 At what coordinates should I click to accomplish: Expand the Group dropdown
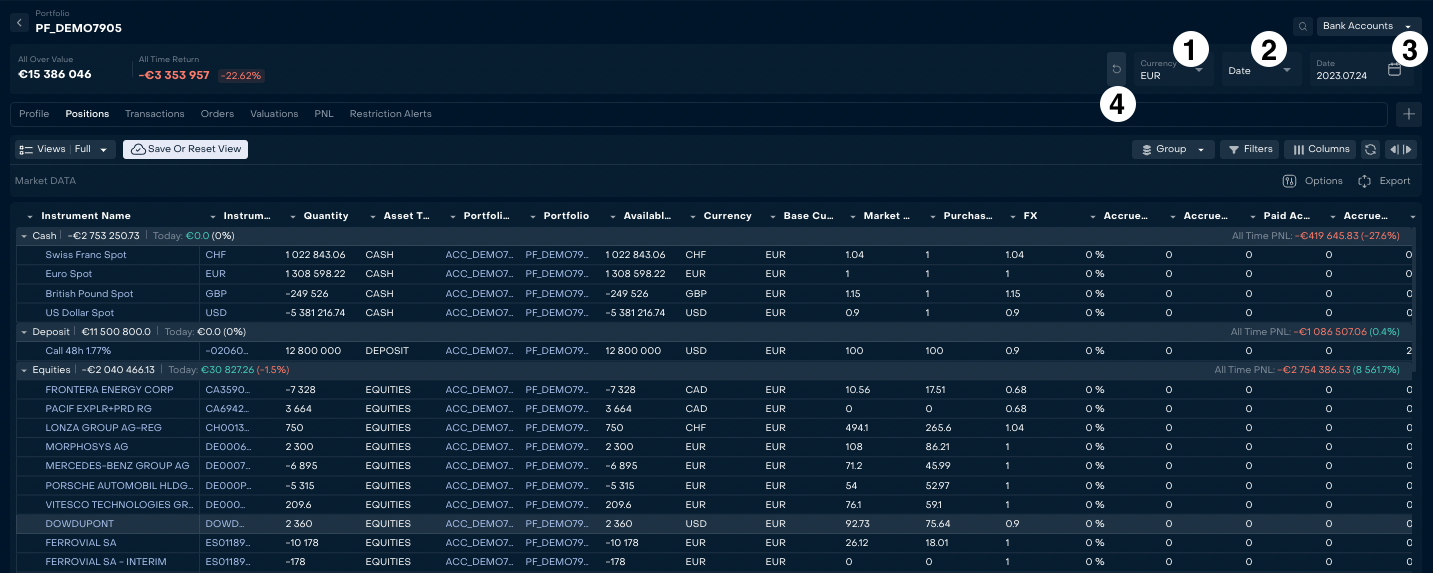(x=1173, y=149)
